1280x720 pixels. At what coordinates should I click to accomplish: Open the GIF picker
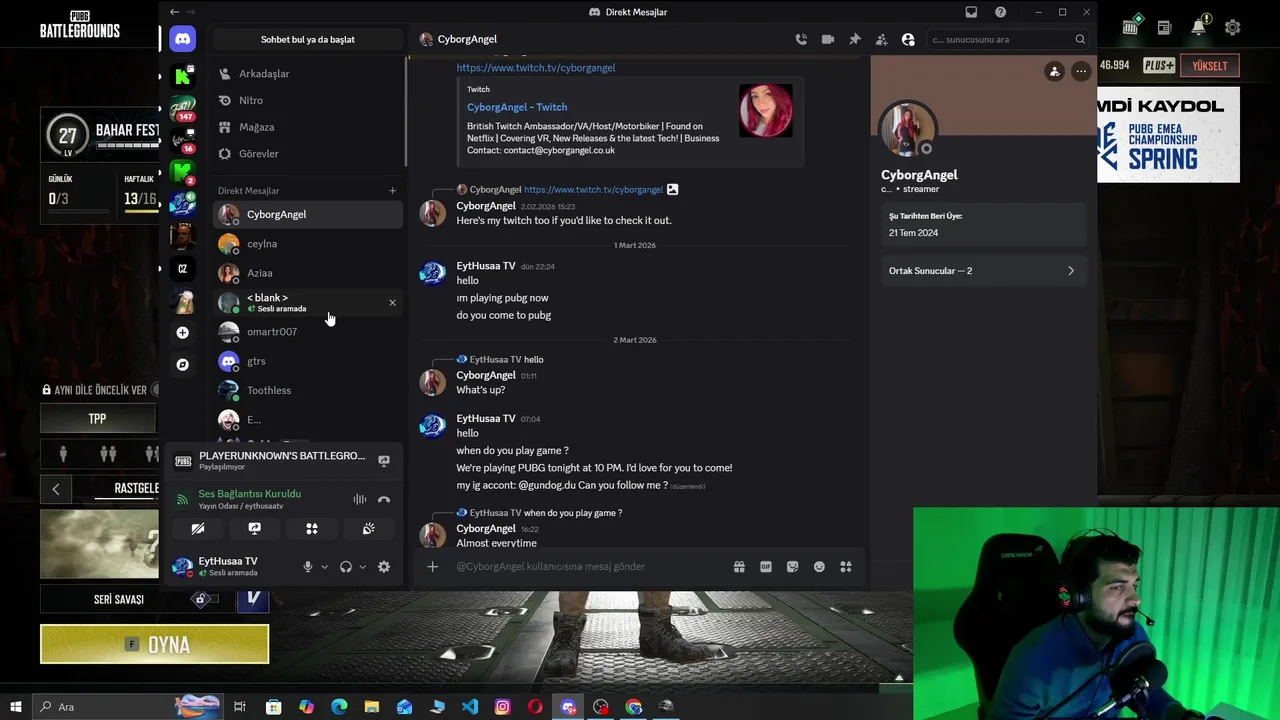pyautogui.click(x=766, y=567)
